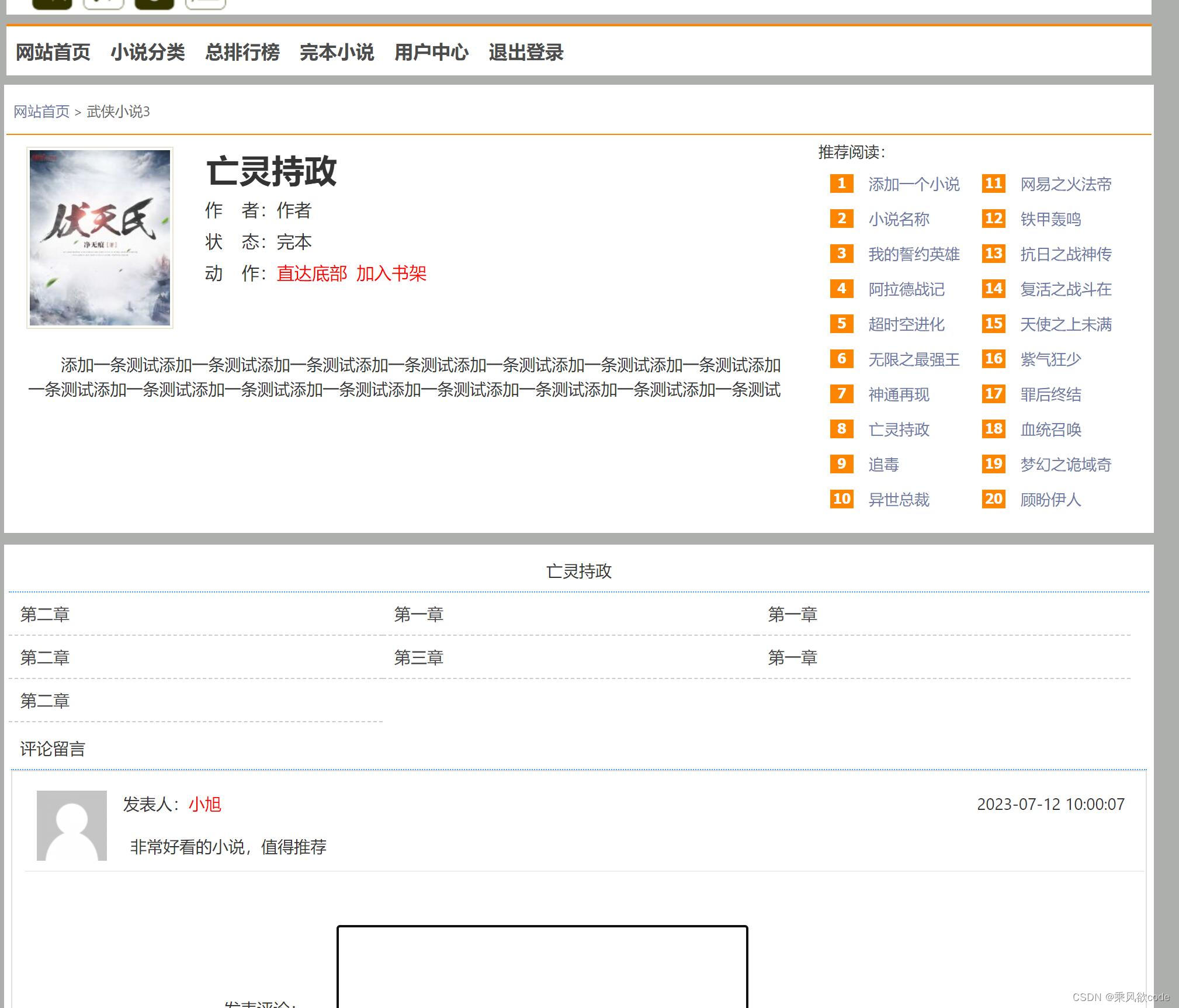The height and width of the screenshot is (1008, 1179).
Task: Open the 完本小说 section
Action: [337, 52]
